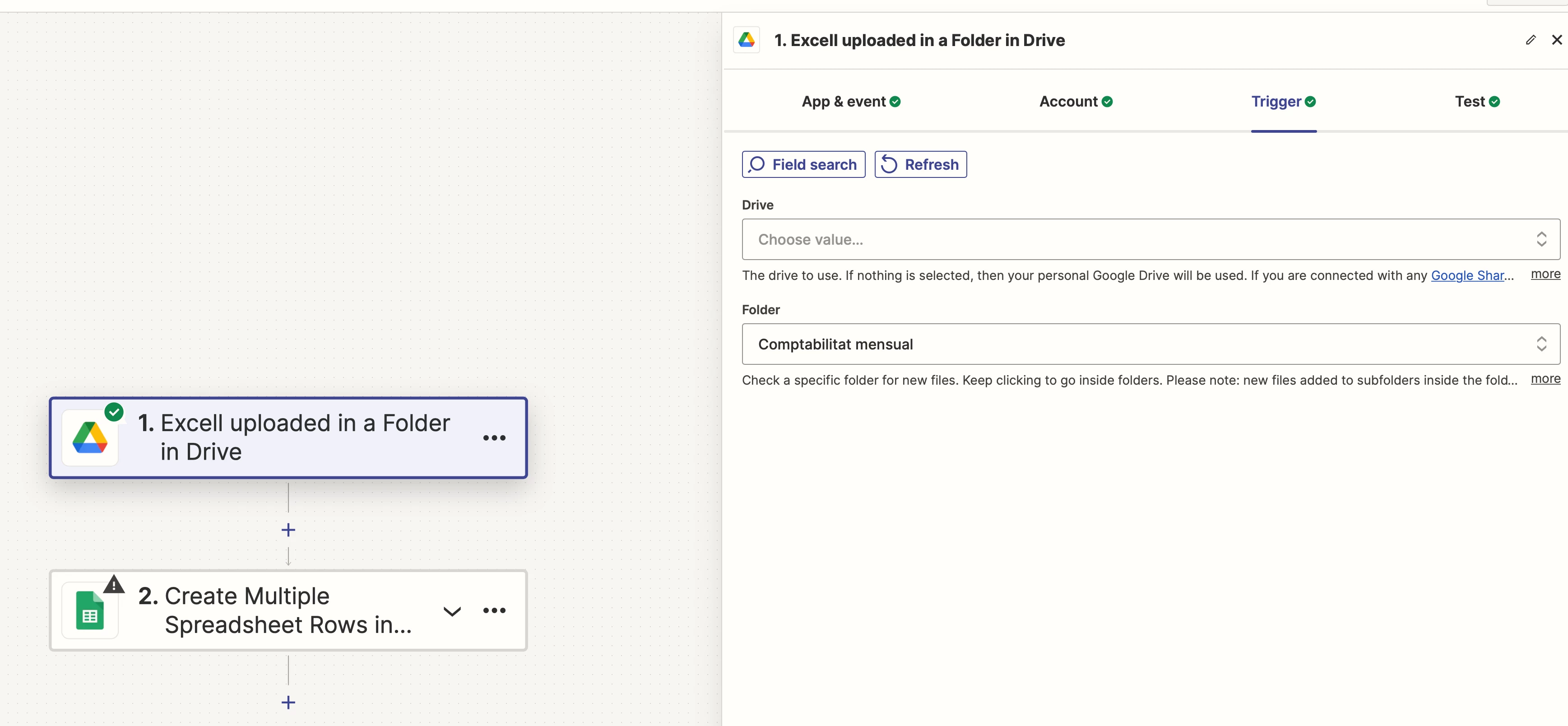Click the Google Drive icon on step one
Viewport: 1568px width, 726px height.
(x=90, y=438)
